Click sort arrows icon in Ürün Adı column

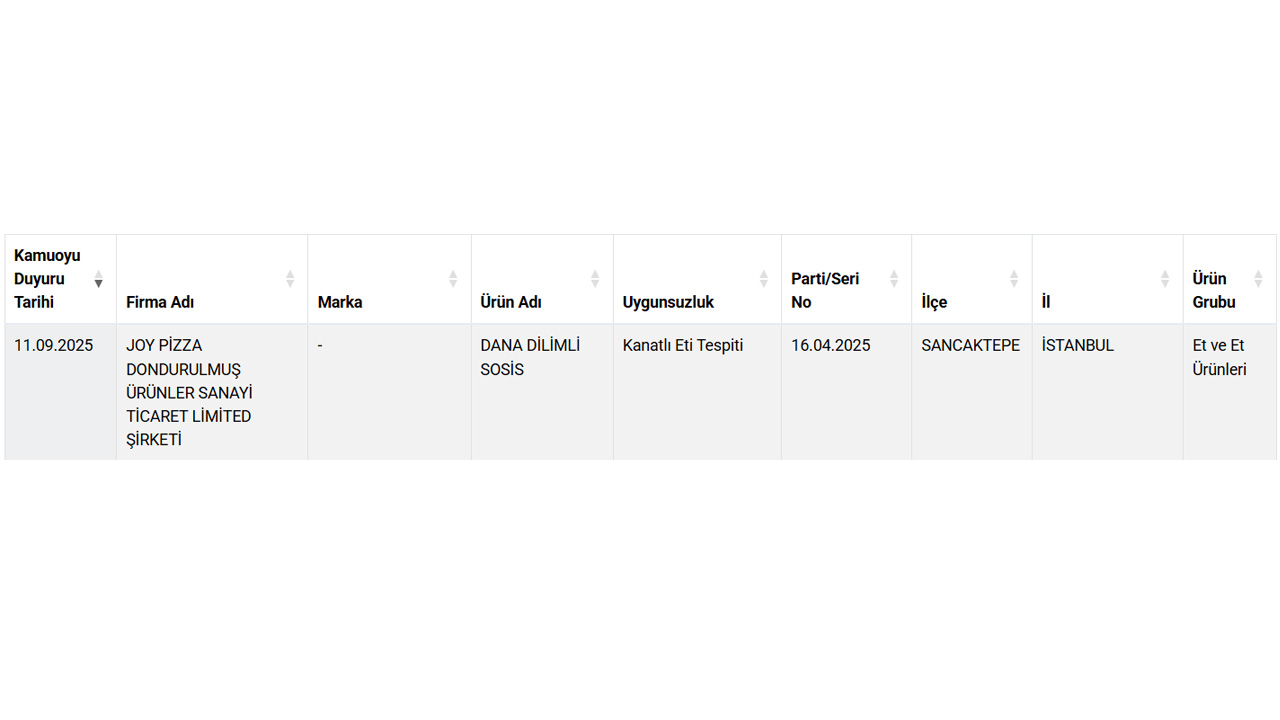[595, 279]
